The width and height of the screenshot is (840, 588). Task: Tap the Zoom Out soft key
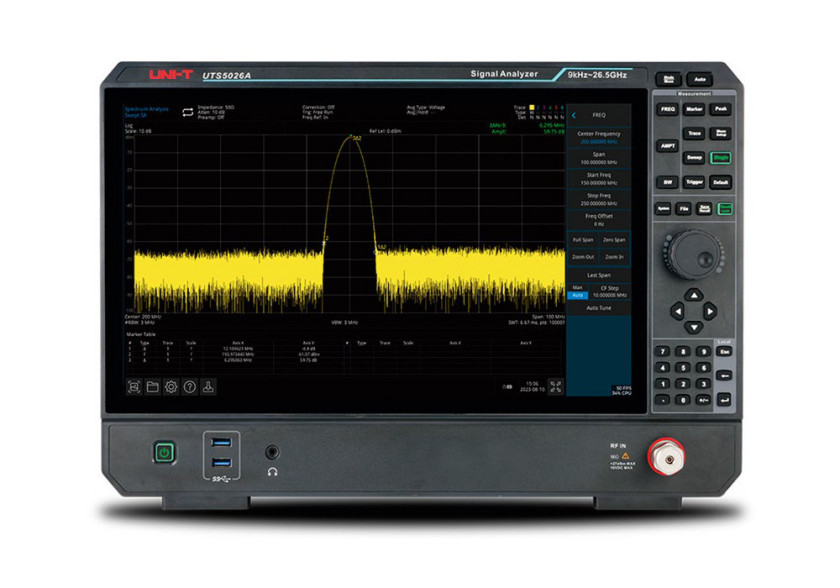pos(583,257)
